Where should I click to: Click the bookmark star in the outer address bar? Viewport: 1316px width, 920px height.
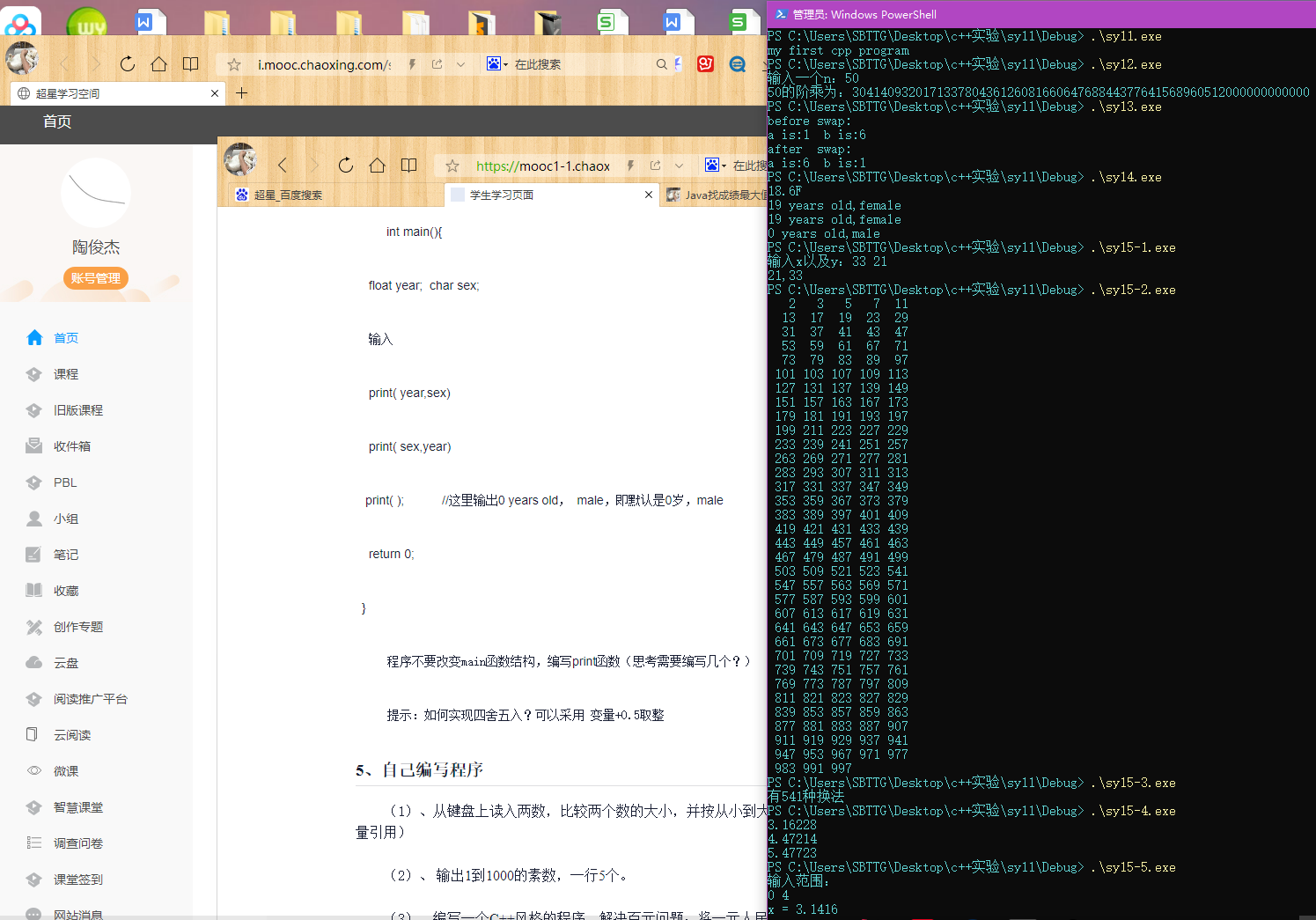232,63
